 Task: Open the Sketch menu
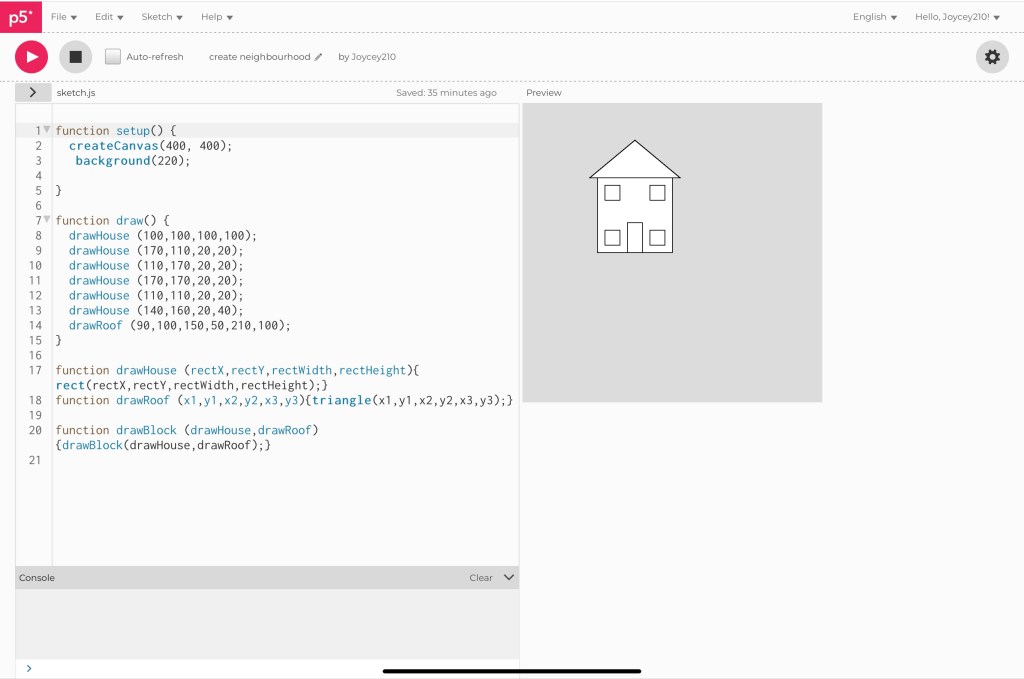click(162, 17)
